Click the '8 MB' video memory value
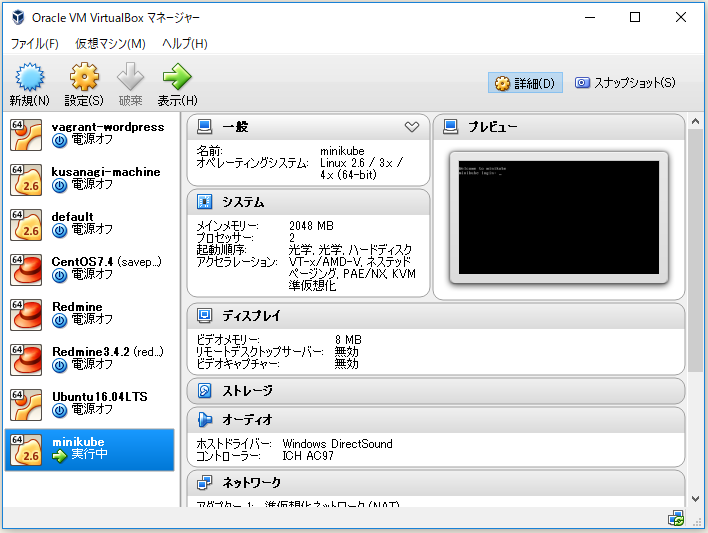This screenshot has width=708, height=533. (x=348, y=340)
